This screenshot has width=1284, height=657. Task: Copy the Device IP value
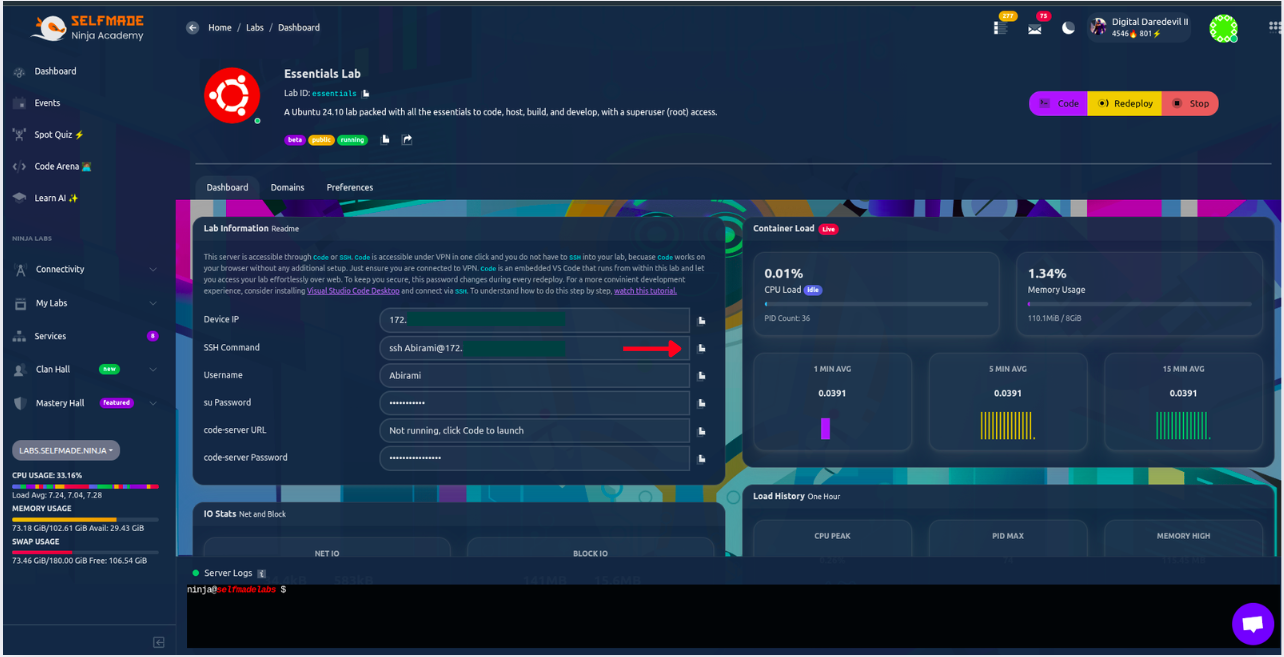(702, 320)
